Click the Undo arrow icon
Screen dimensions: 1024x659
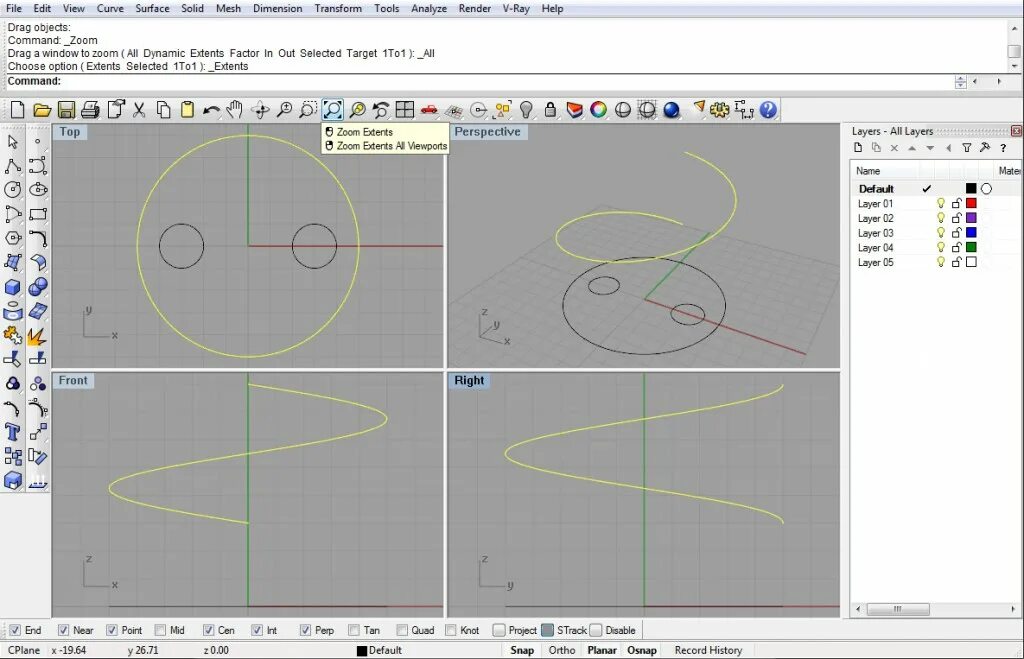[x=211, y=110]
